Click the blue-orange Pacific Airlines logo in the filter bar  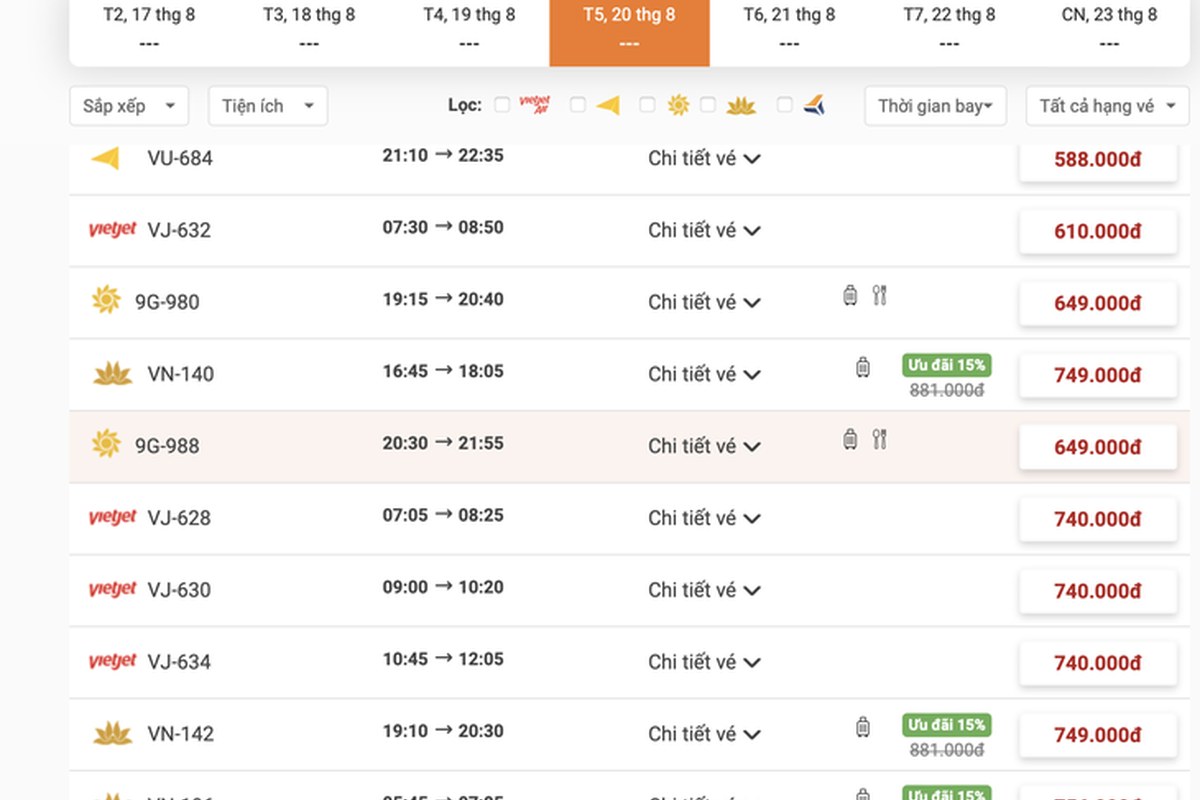click(x=814, y=105)
